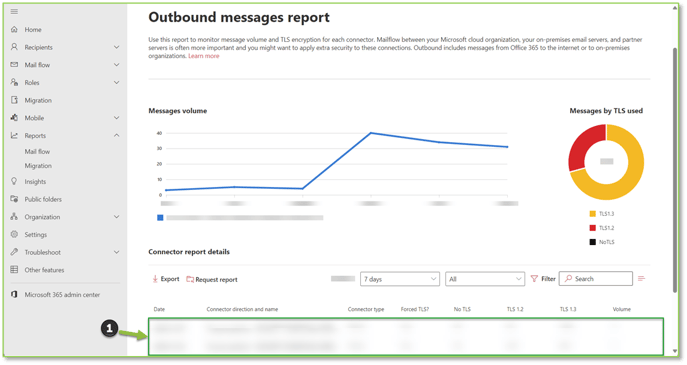
Task: Expand the Troubleshoot section
Action: click(x=117, y=252)
